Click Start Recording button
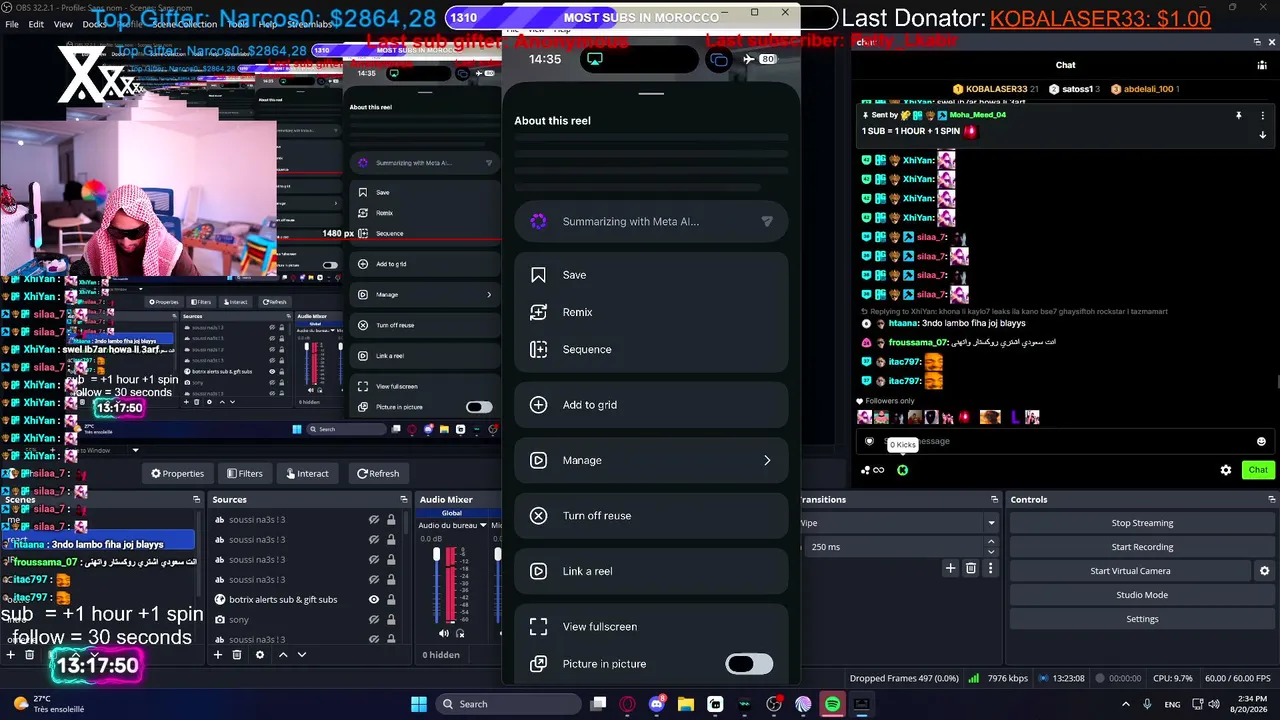Image resolution: width=1280 pixels, height=720 pixels. pyautogui.click(x=1142, y=547)
